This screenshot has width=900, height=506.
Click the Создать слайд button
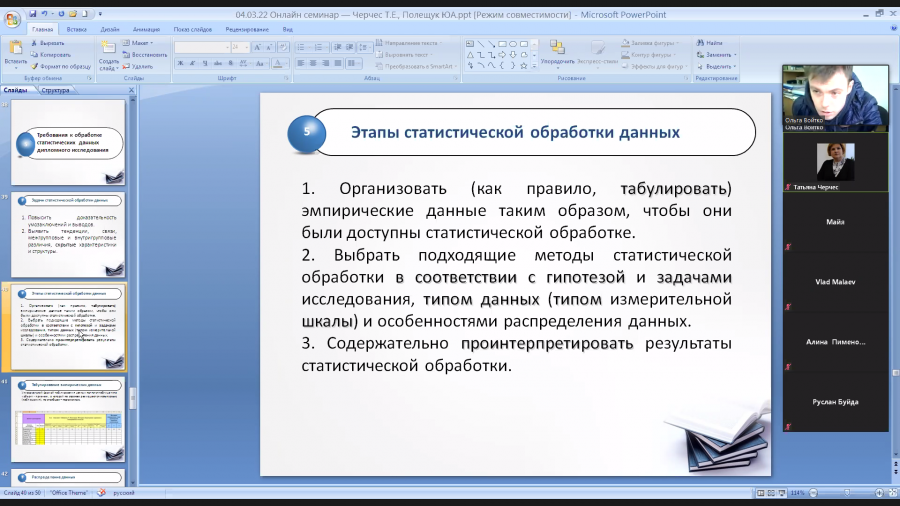click(108, 56)
